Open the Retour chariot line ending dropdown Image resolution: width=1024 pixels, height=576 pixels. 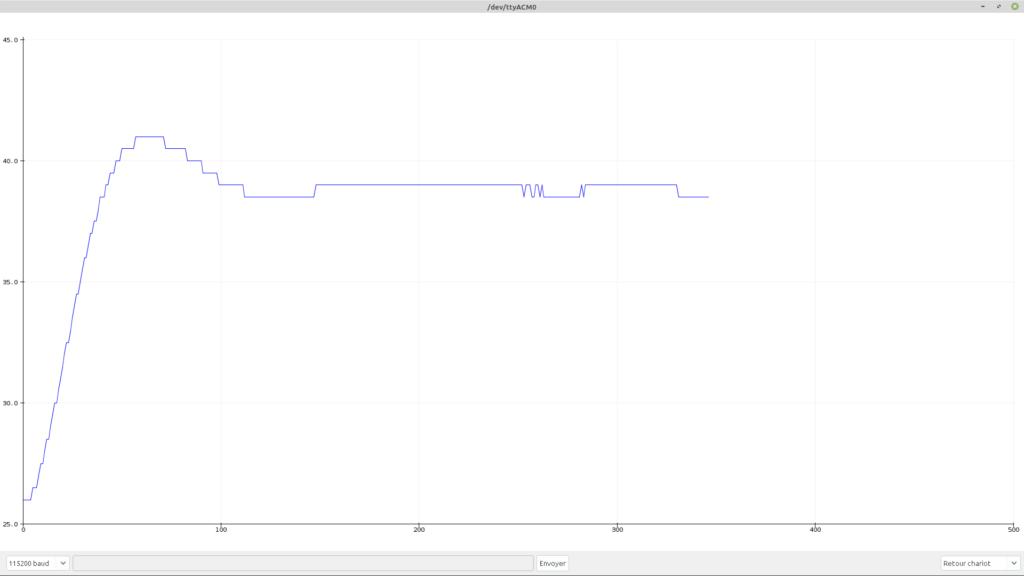coord(980,563)
